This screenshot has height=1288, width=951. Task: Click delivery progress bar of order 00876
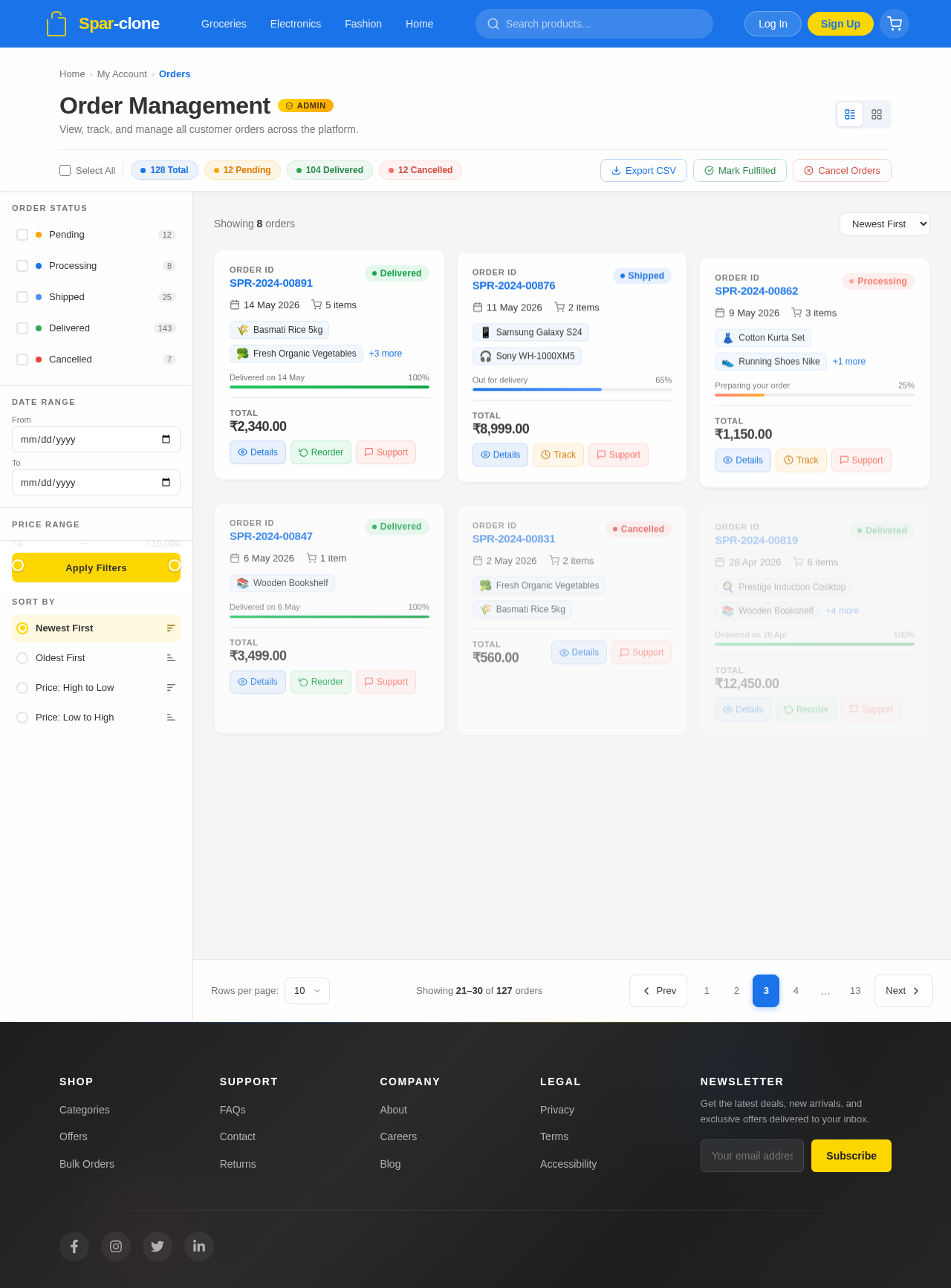[572, 389]
